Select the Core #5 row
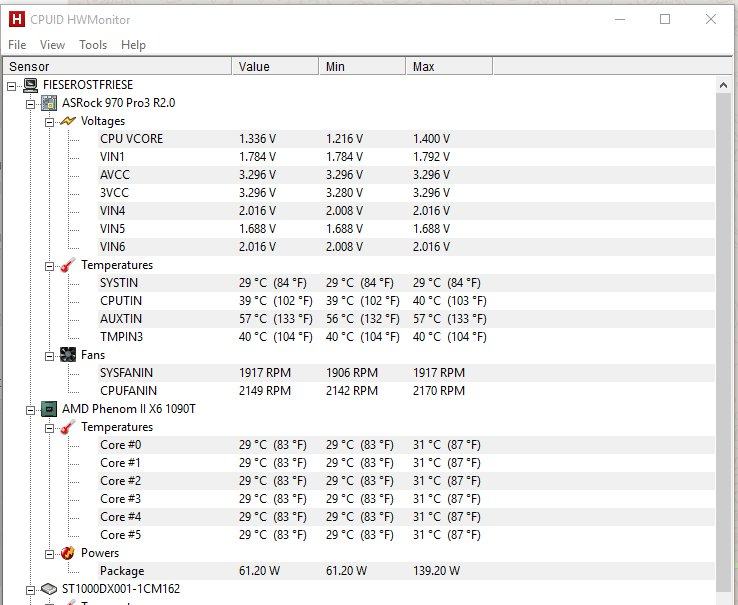Screen dimensions: 738x605 coord(406,535)
